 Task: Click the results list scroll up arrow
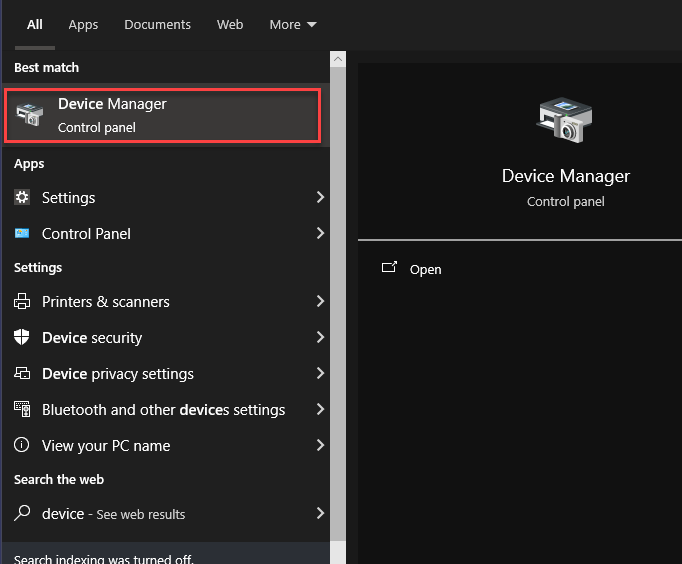[338, 61]
